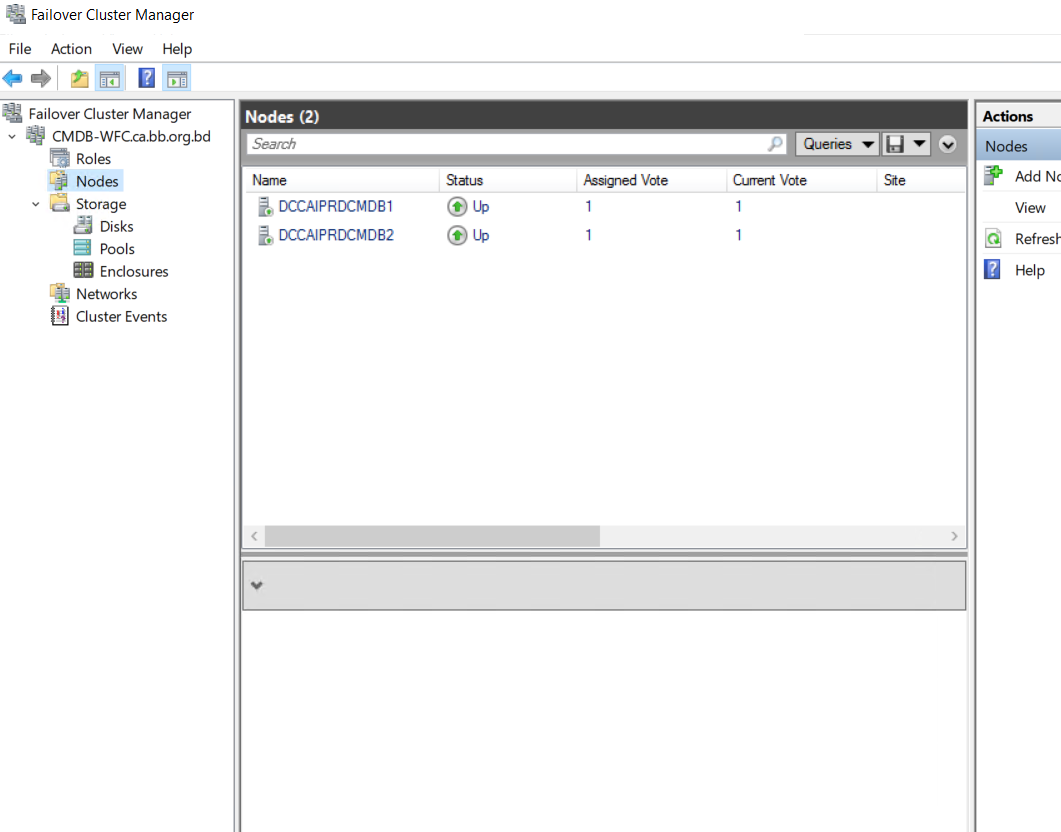
Task: Open the Help menu
Action: pyautogui.click(x=177, y=49)
